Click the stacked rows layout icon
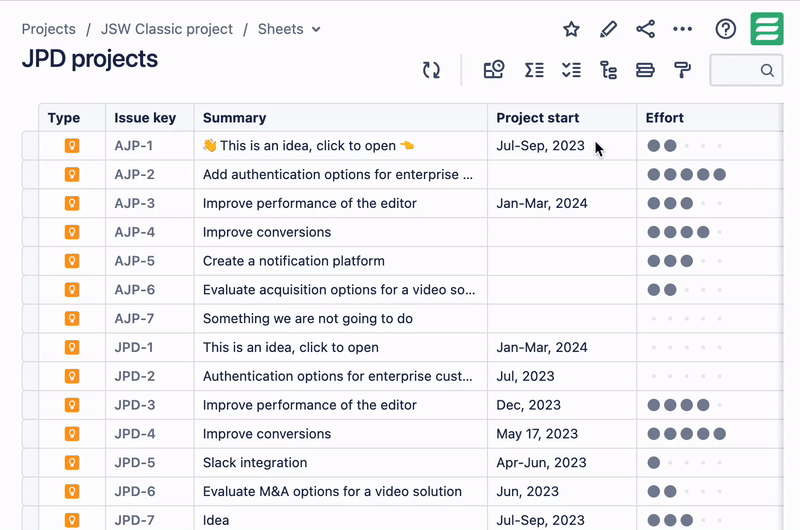This screenshot has width=800, height=530. pyautogui.click(x=645, y=70)
